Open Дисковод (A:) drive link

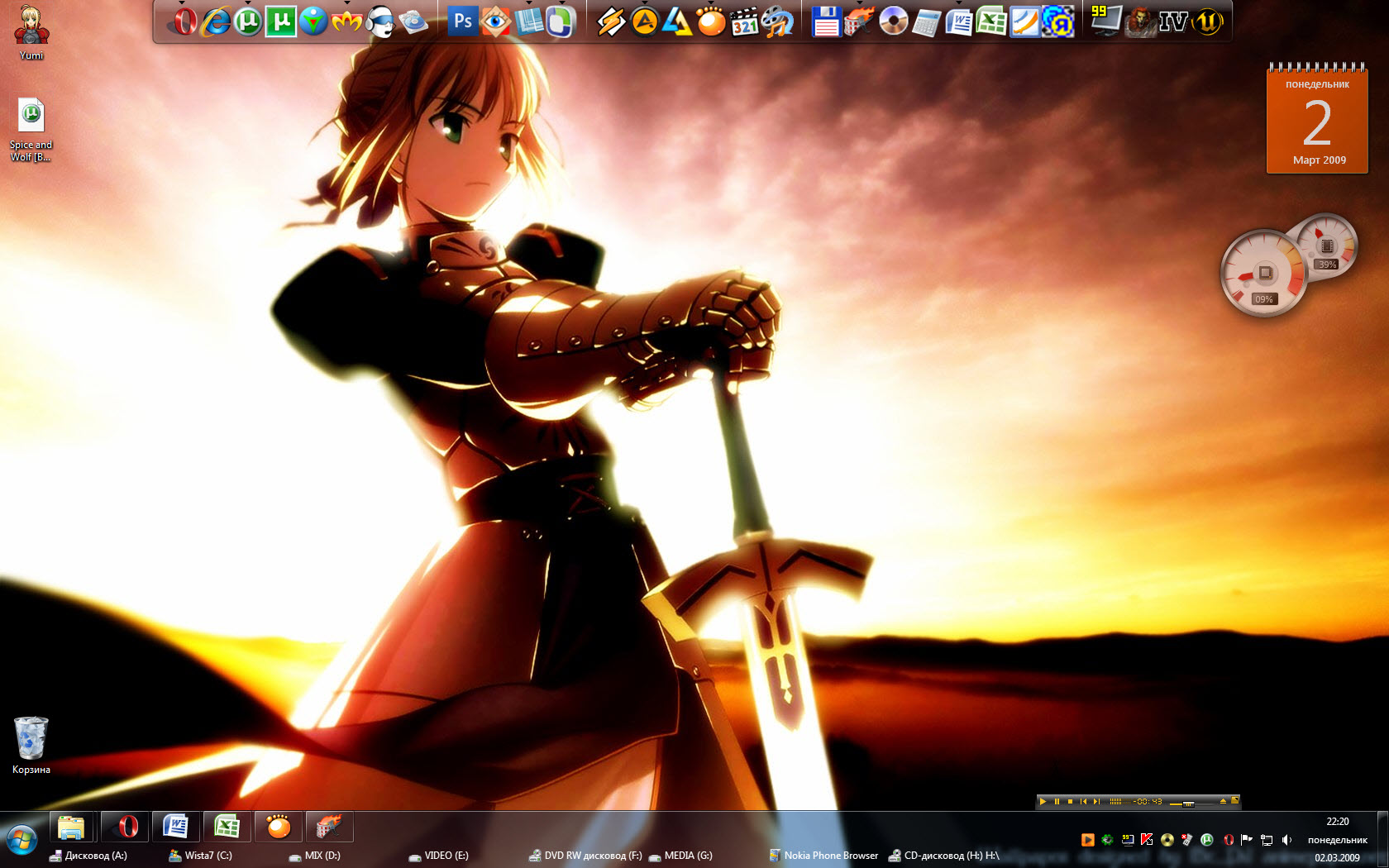click(88, 856)
